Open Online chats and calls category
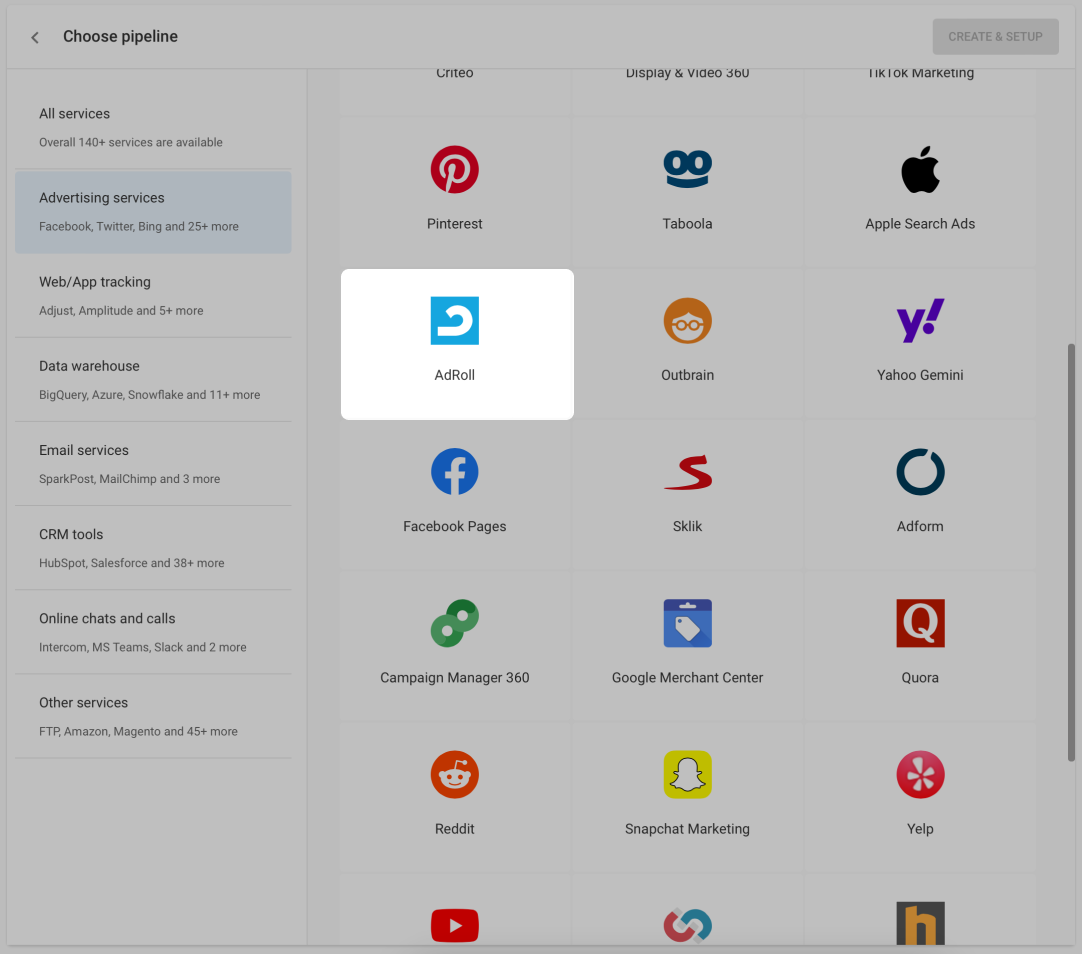 (x=153, y=632)
